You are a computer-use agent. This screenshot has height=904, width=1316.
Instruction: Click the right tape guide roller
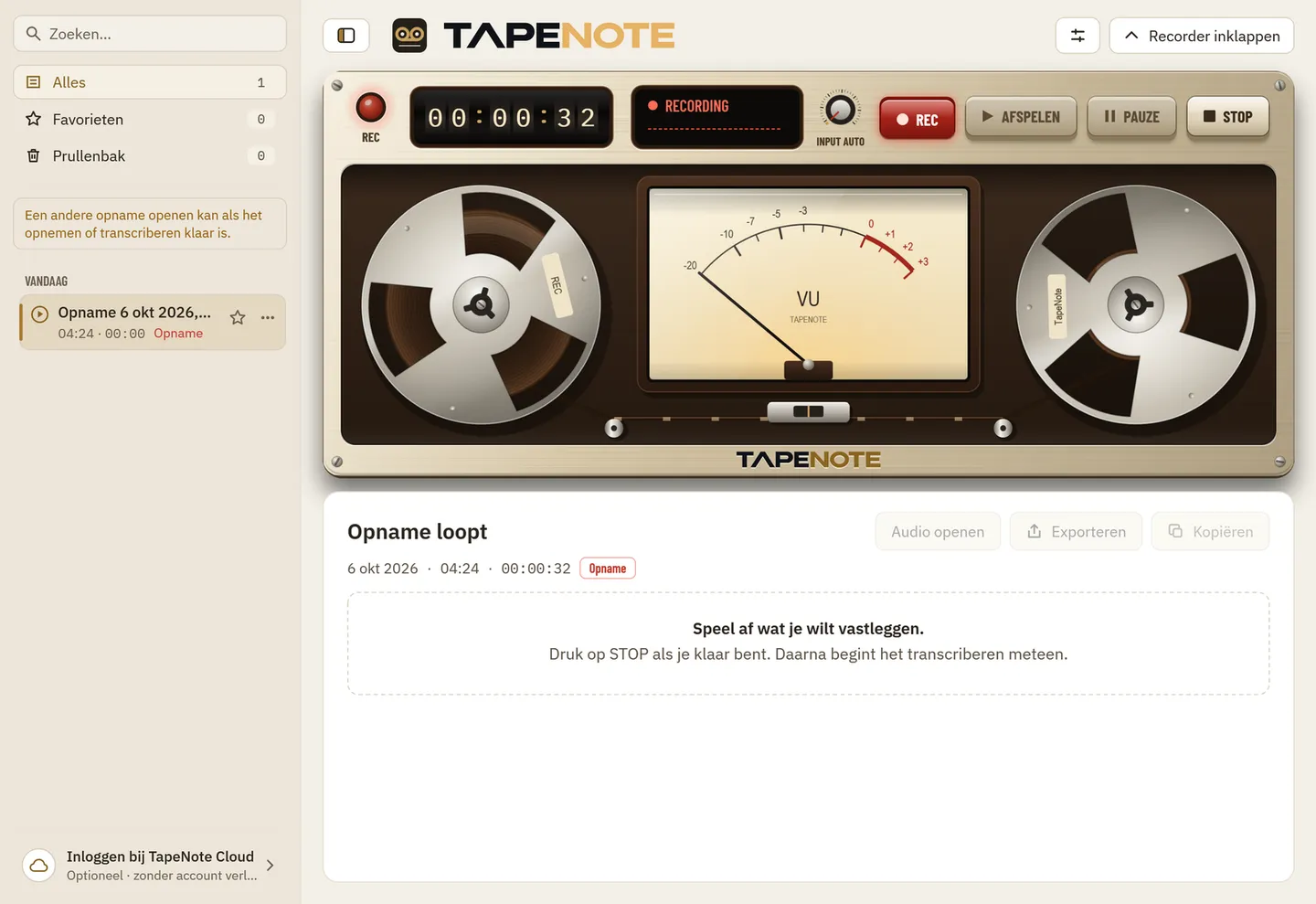click(1003, 428)
